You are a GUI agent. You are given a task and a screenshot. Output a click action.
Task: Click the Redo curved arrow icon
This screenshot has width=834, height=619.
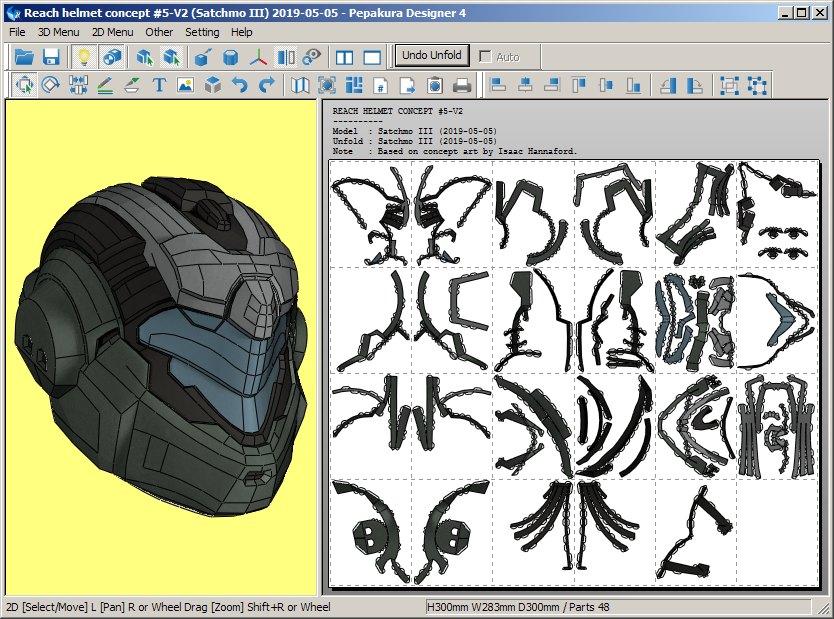pos(266,85)
